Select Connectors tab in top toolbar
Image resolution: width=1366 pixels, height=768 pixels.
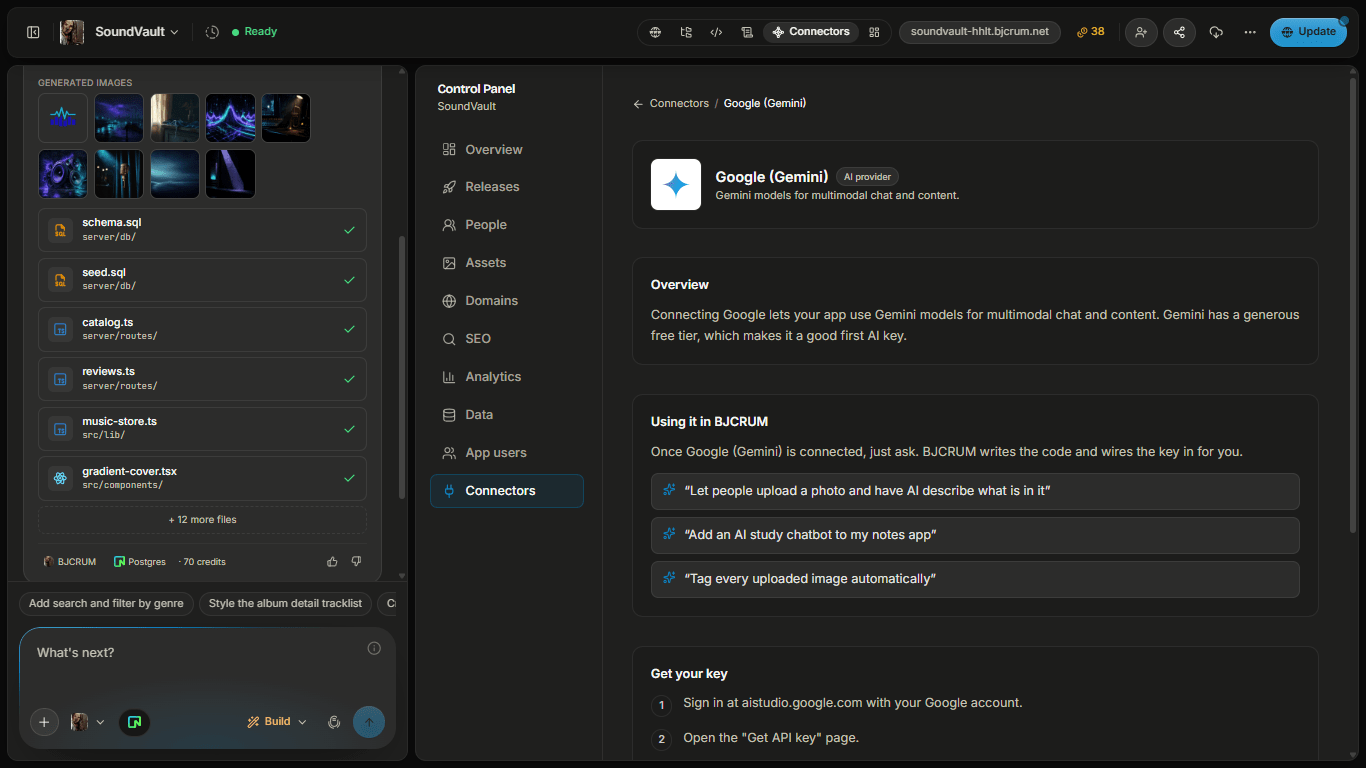811,32
